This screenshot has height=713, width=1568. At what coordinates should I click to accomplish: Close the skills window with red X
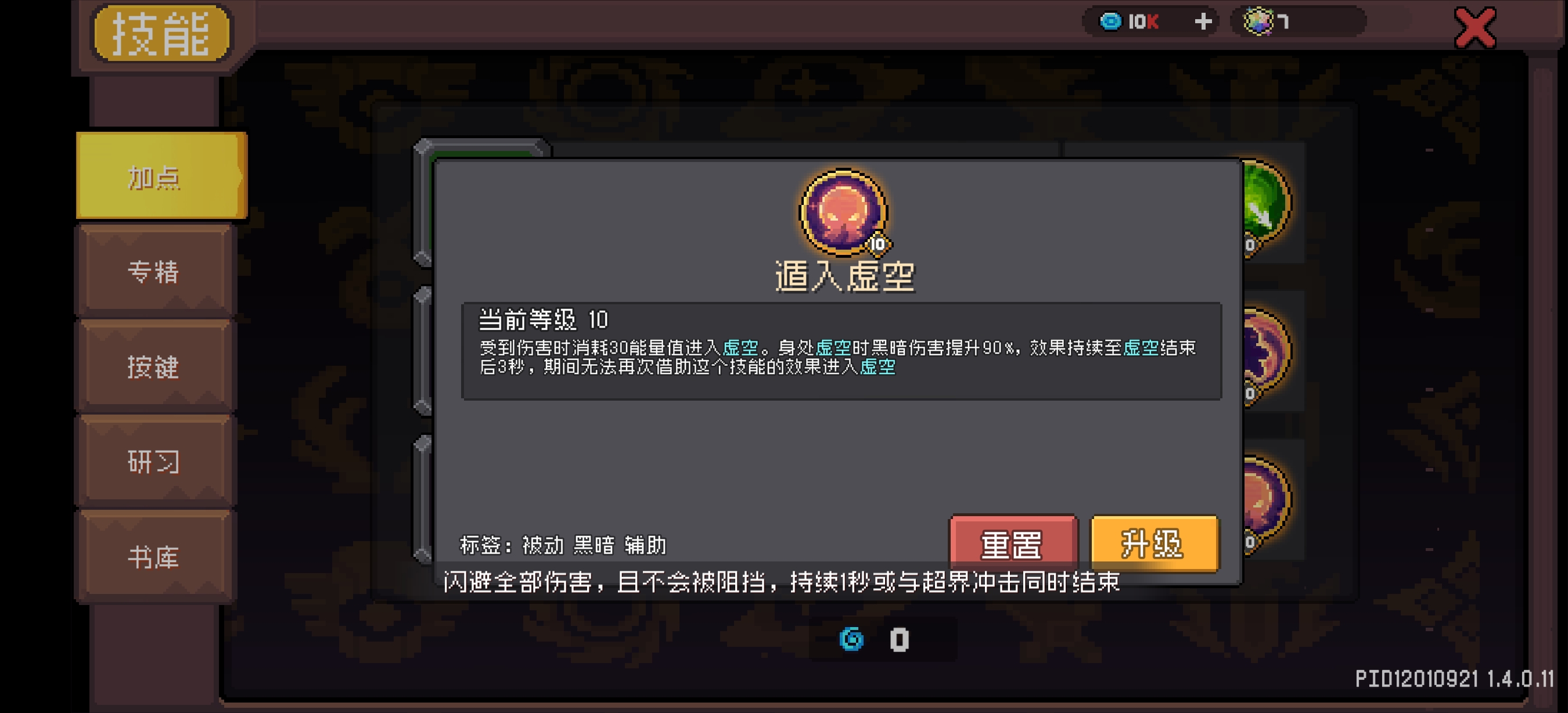coord(1475,27)
